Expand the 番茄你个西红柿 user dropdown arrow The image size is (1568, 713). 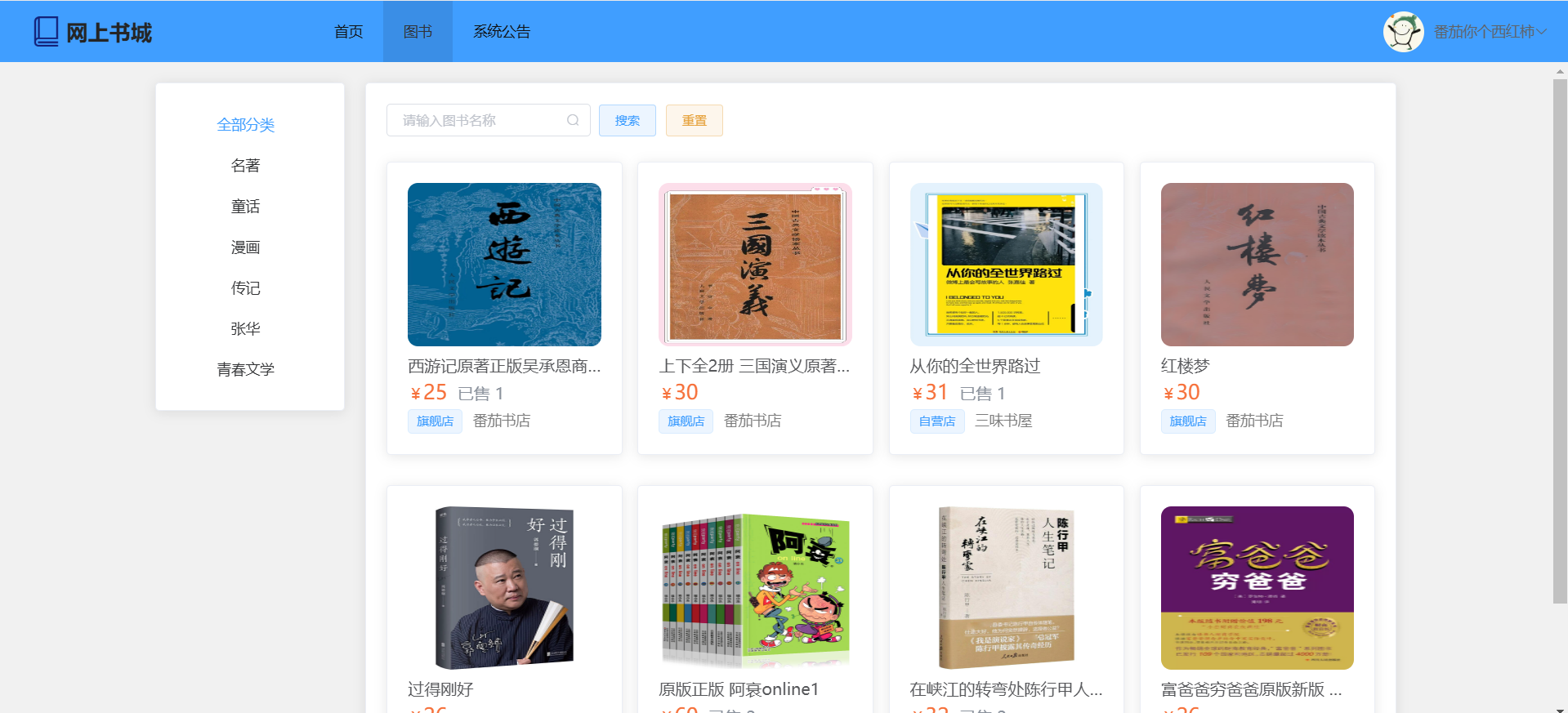[x=1542, y=32]
